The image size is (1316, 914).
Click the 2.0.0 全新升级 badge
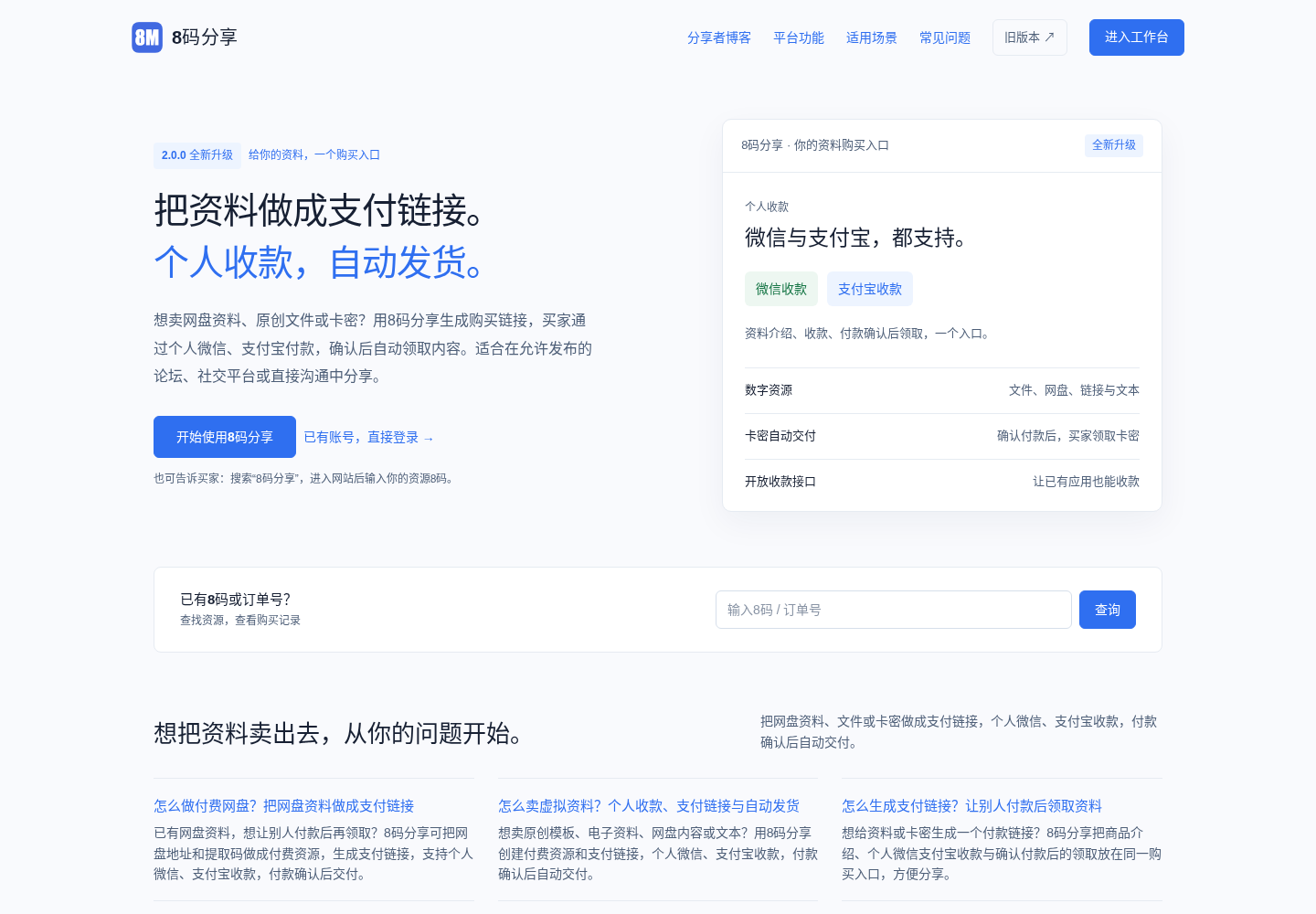[197, 155]
